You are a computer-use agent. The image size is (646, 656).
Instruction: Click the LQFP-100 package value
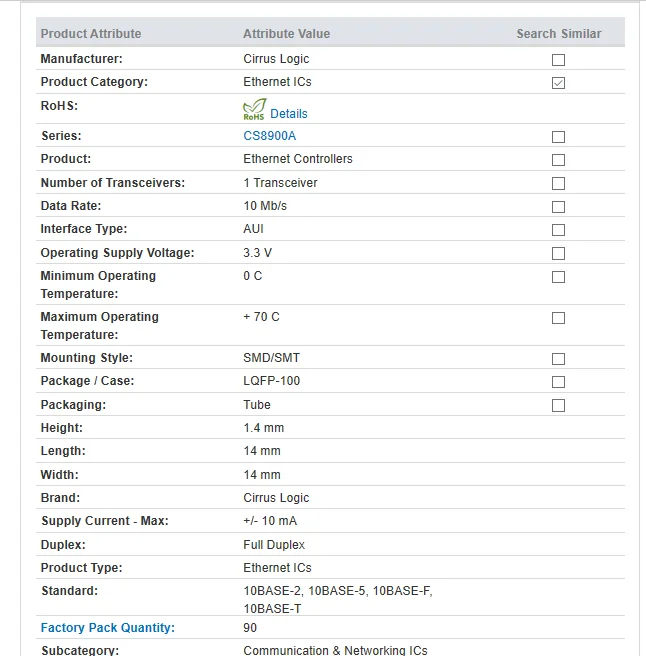point(272,381)
